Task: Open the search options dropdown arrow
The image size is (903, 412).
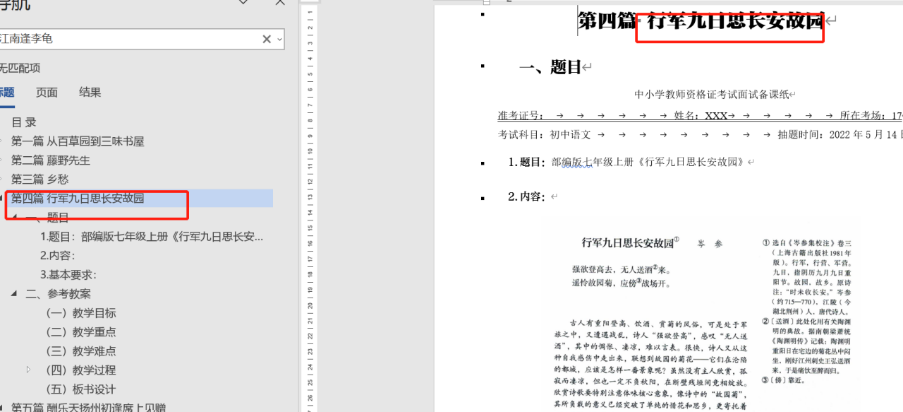Action: pos(280,39)
